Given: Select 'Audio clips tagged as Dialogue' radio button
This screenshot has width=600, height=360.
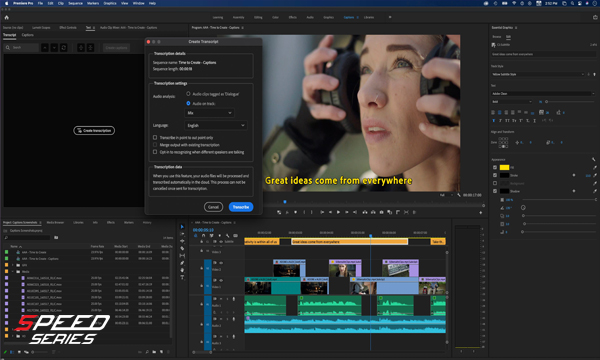Looking at the screenshot, I should point(188,94).
